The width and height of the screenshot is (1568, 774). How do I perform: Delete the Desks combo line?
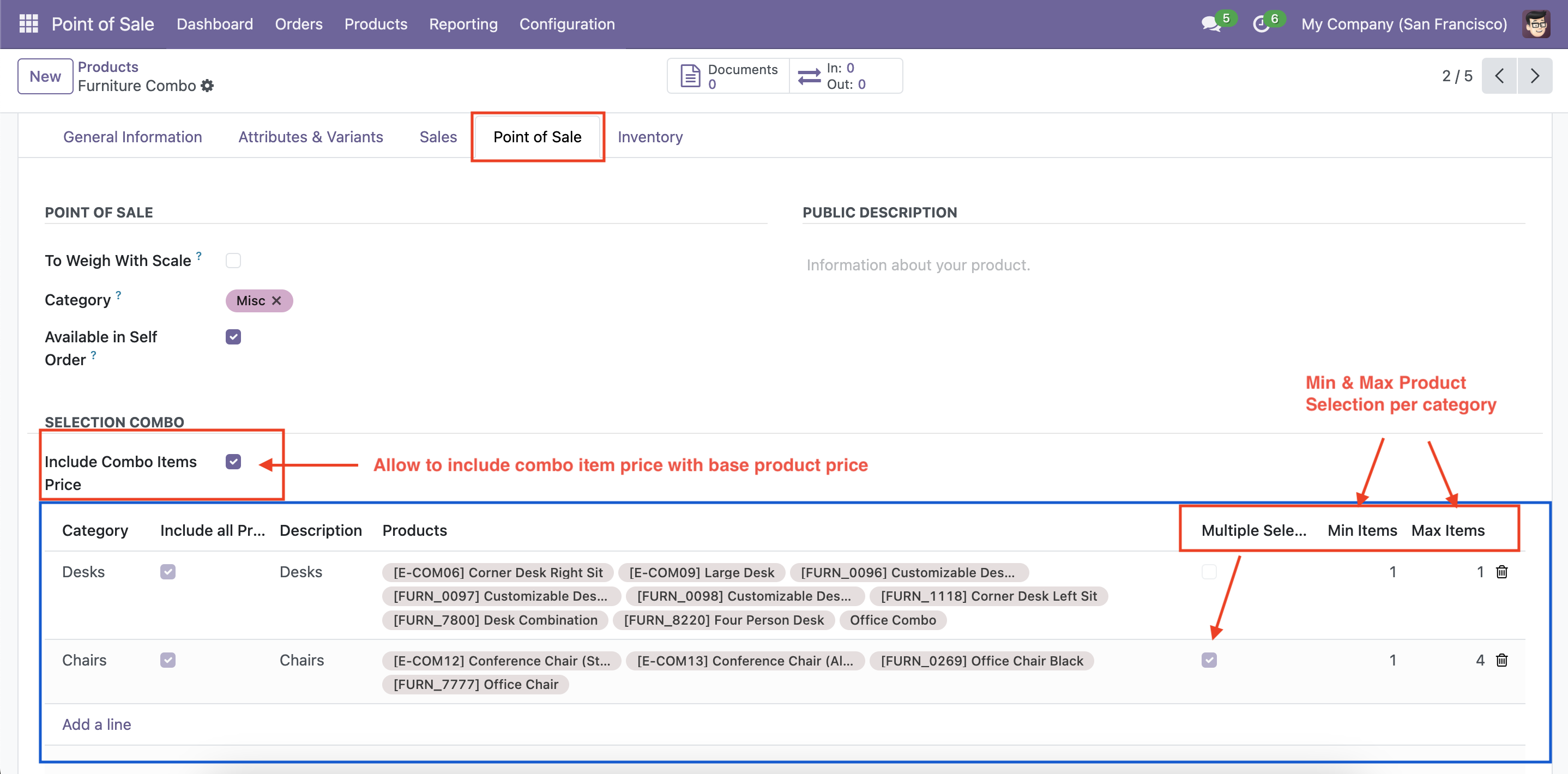point(1501,572)
